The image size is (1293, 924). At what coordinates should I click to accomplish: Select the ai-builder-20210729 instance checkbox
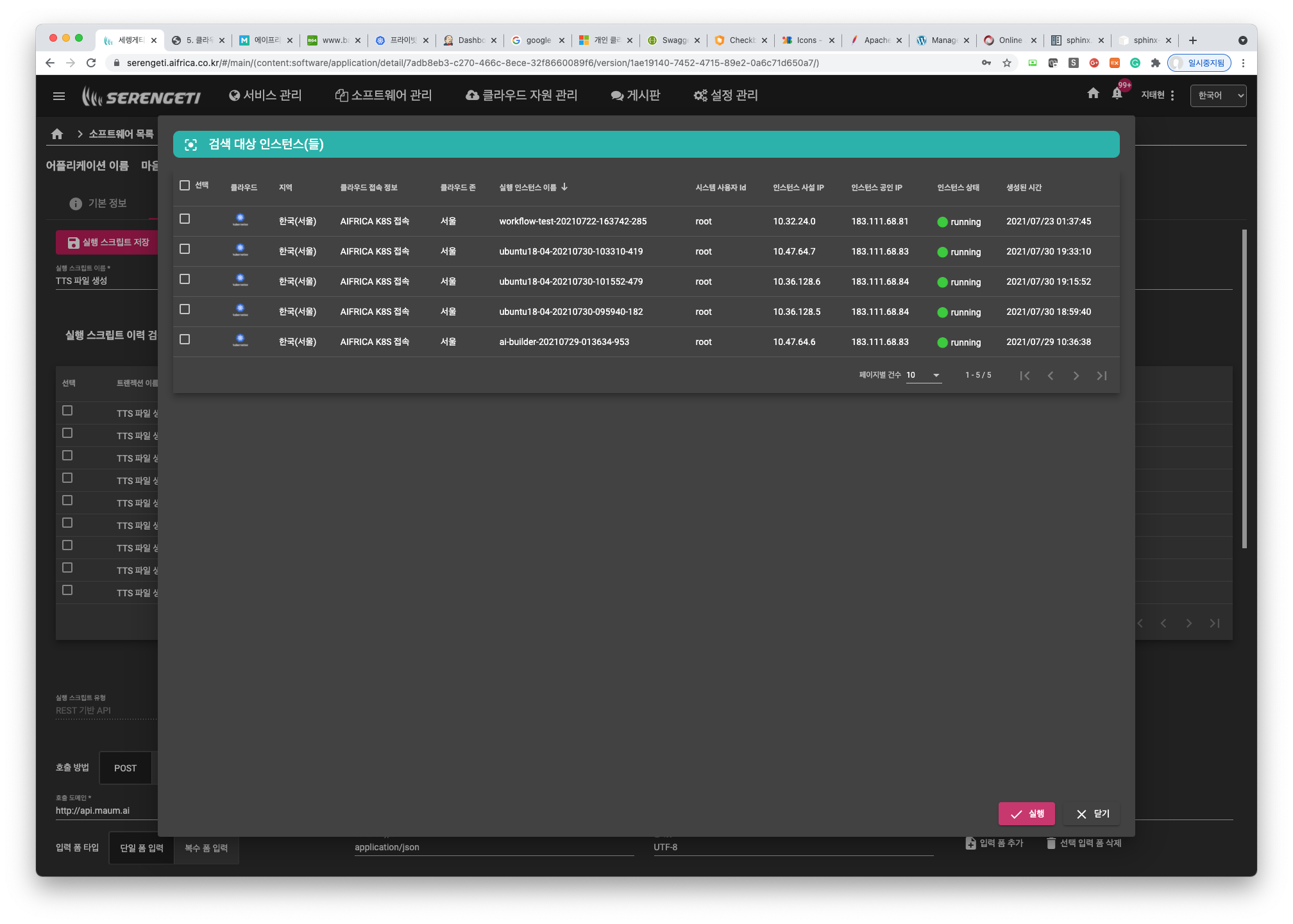[185, 339]
